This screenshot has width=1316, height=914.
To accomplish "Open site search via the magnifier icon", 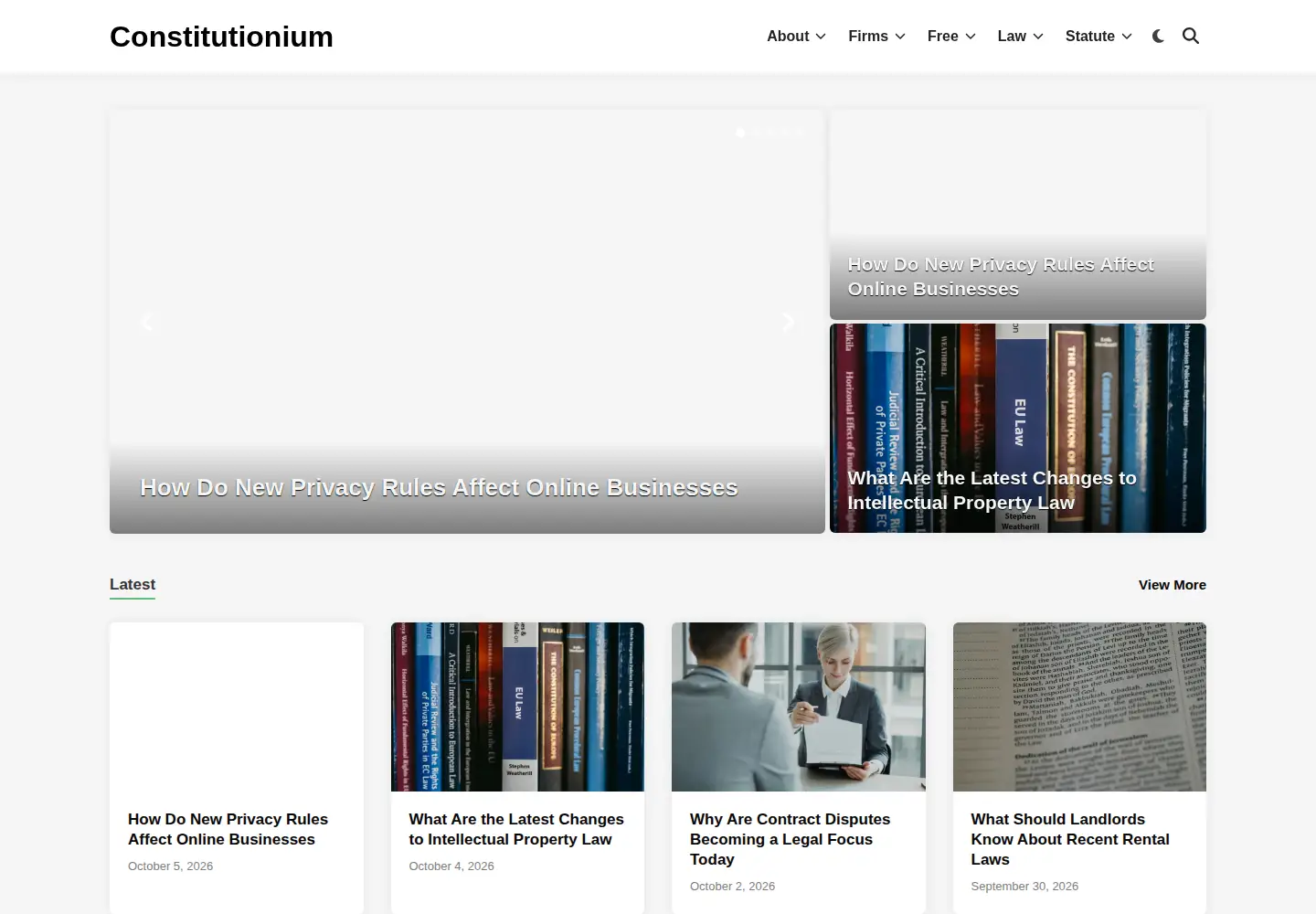I will pos(1191,37).
